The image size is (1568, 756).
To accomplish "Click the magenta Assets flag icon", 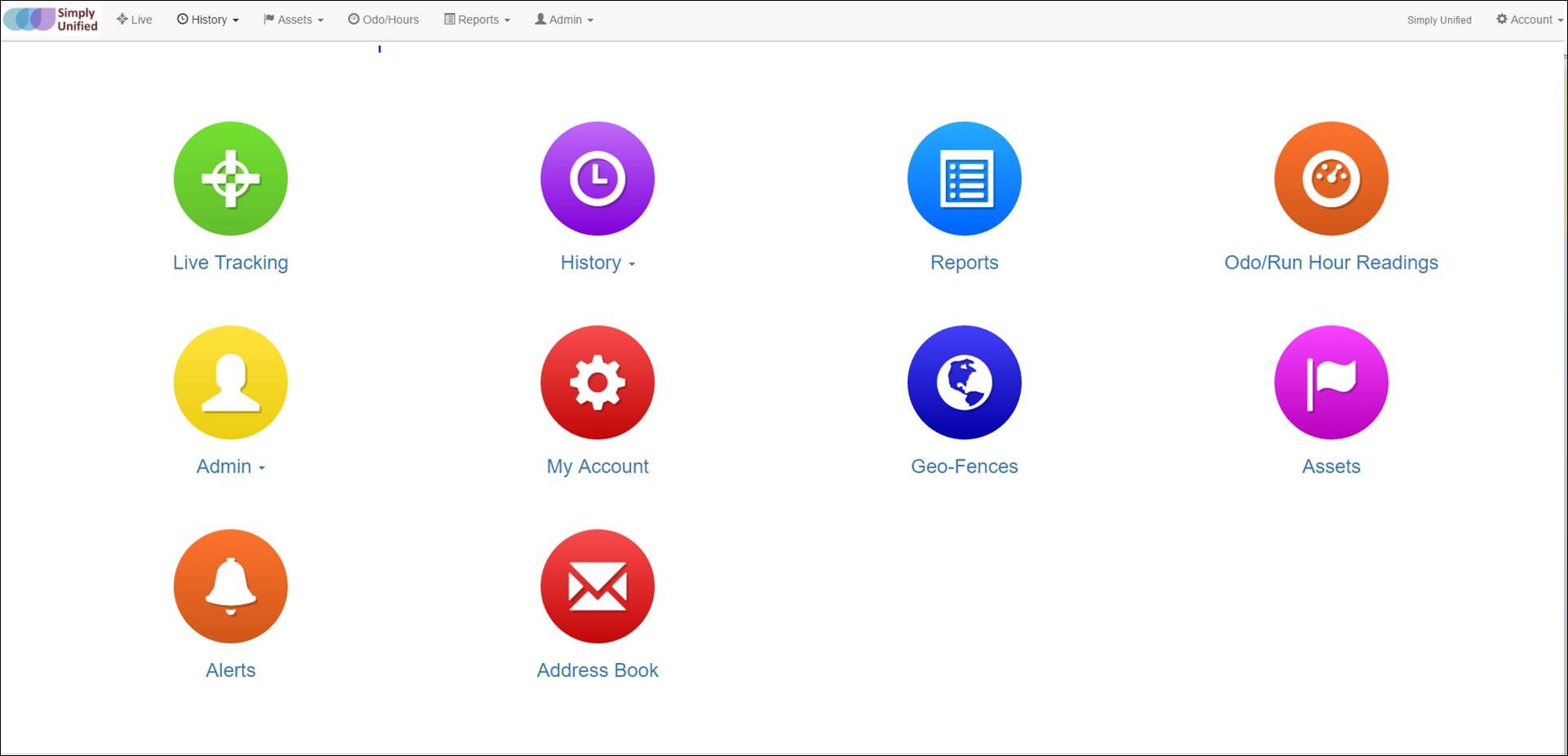I will click(1331, 382).
